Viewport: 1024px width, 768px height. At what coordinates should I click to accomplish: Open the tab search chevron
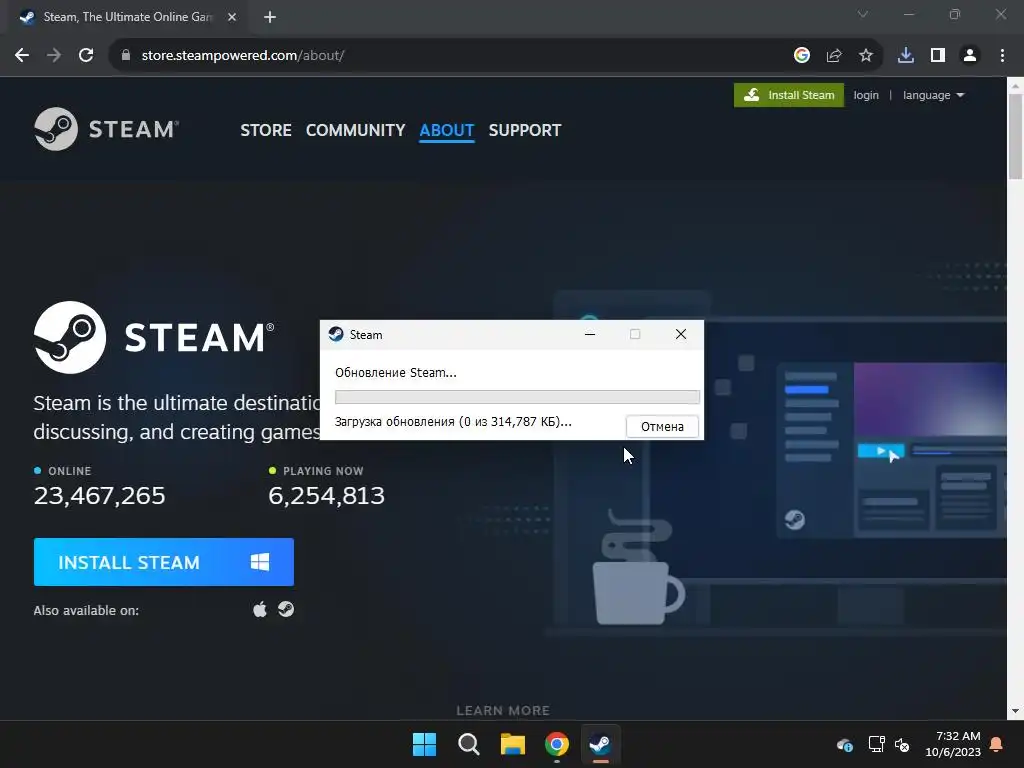[x=863, y=14]
